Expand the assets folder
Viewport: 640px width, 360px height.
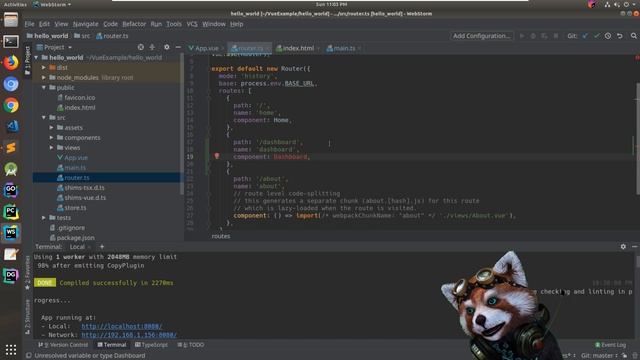pos(51,127)
